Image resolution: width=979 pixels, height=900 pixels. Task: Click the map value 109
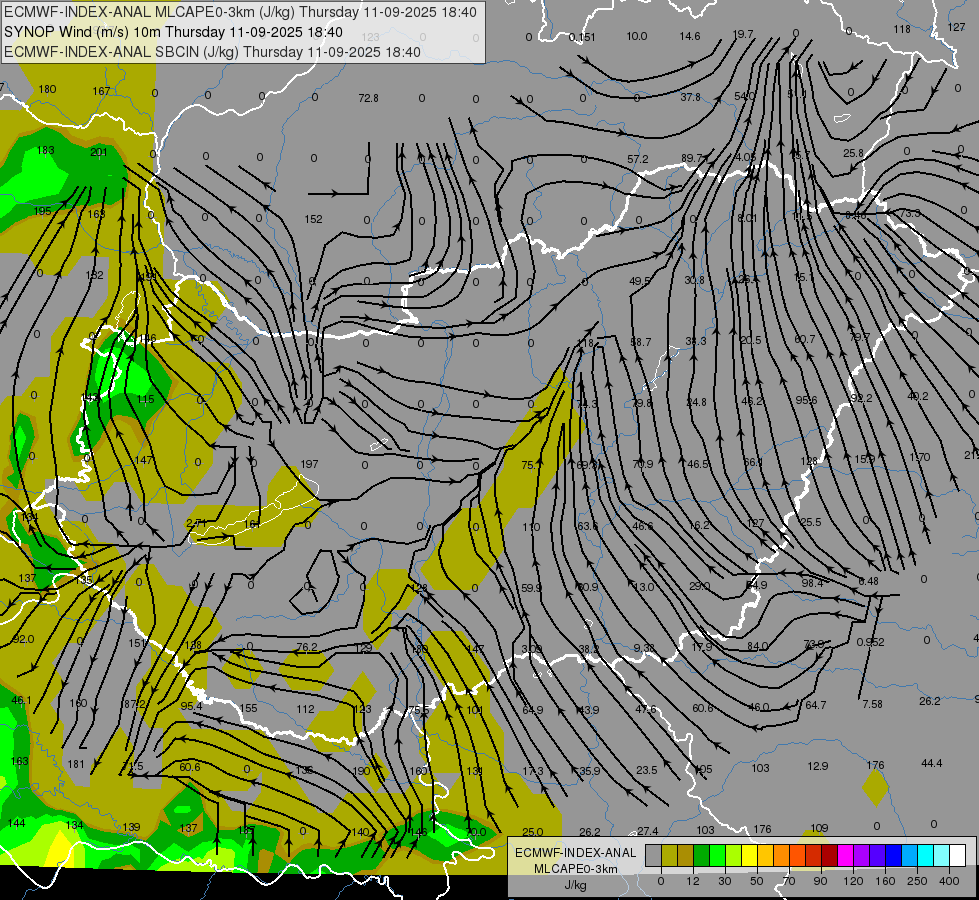[x=819, y=828]
